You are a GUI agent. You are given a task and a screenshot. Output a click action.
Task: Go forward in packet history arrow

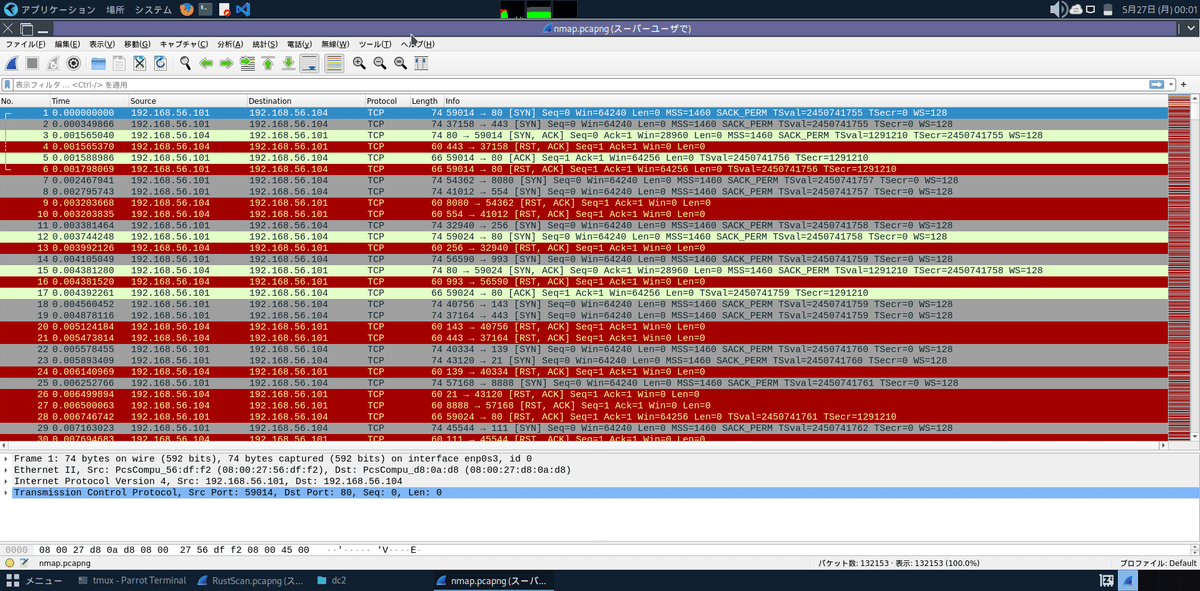226,63
